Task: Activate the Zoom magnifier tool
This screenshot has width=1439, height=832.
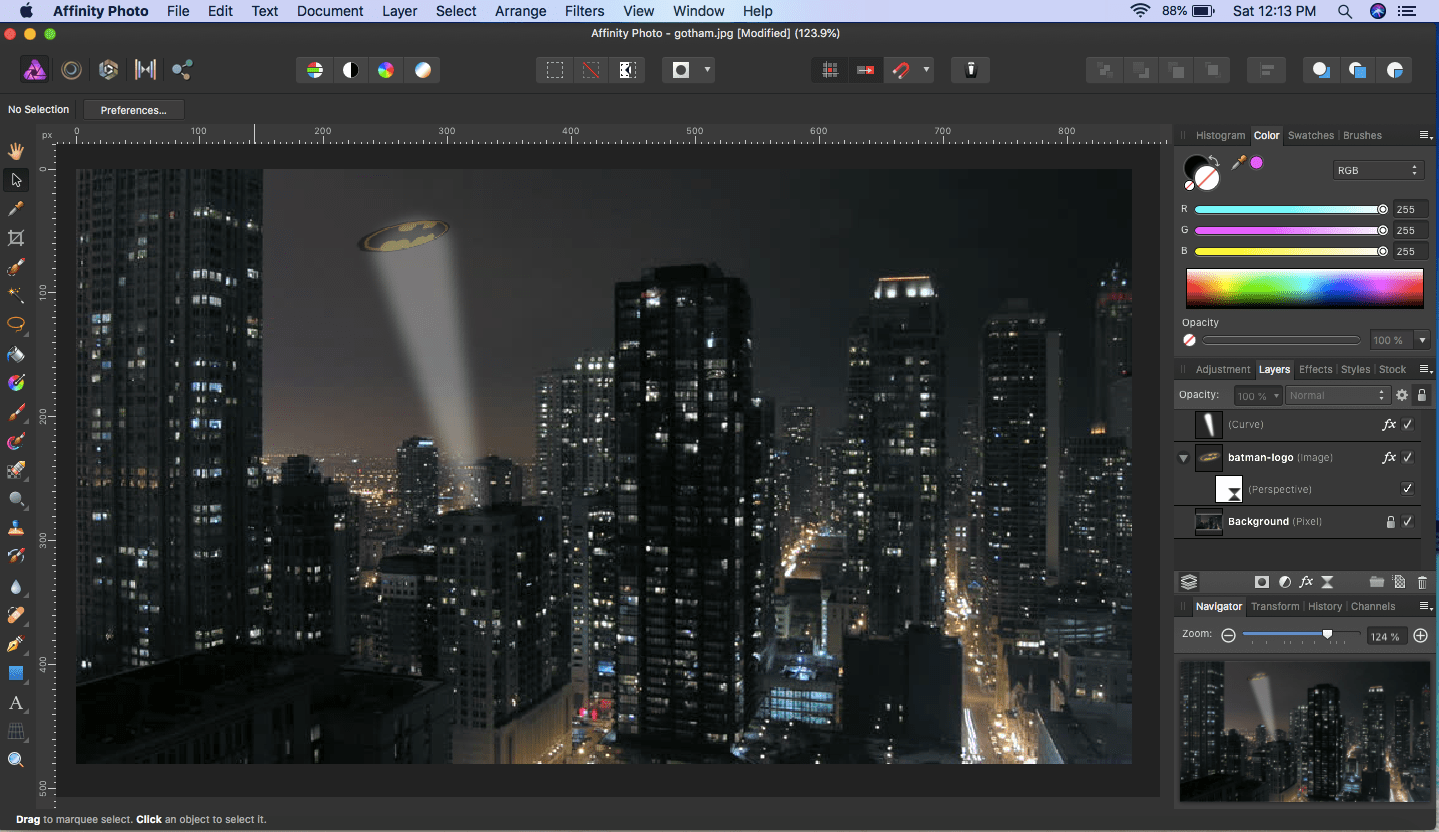Action: point(16,760)
